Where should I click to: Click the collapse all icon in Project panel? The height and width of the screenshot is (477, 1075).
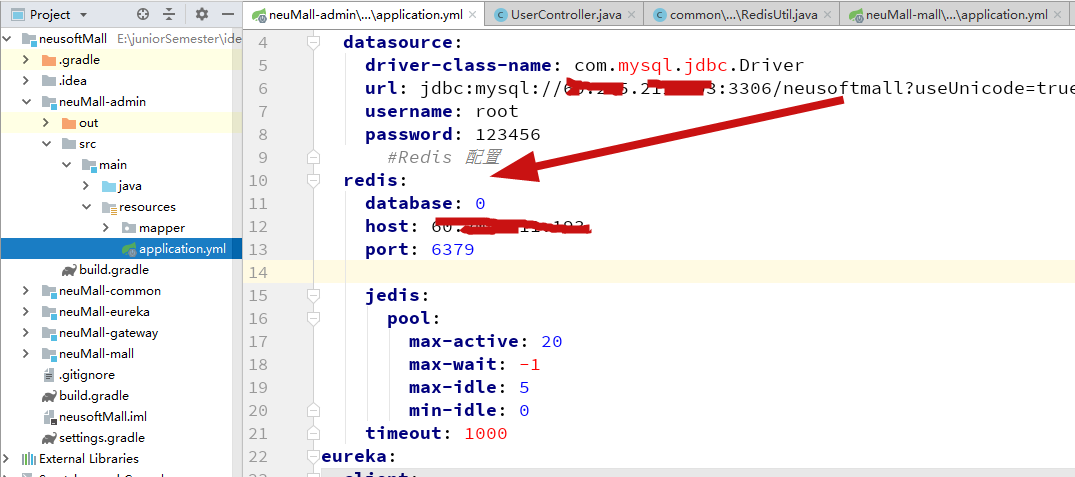pos(169,14)
